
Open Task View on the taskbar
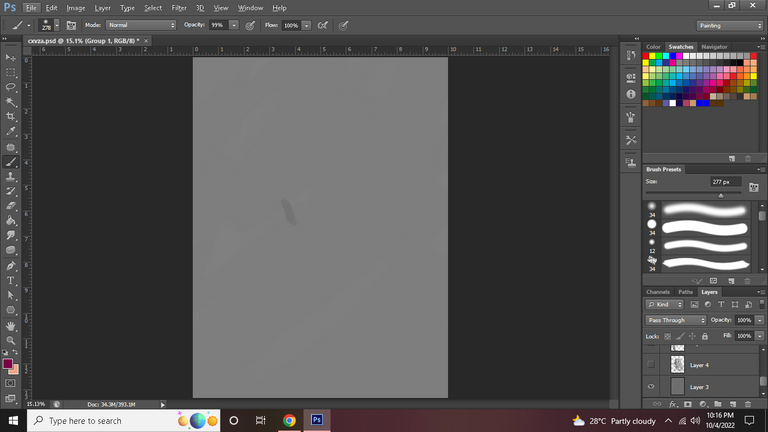[261, 420]
